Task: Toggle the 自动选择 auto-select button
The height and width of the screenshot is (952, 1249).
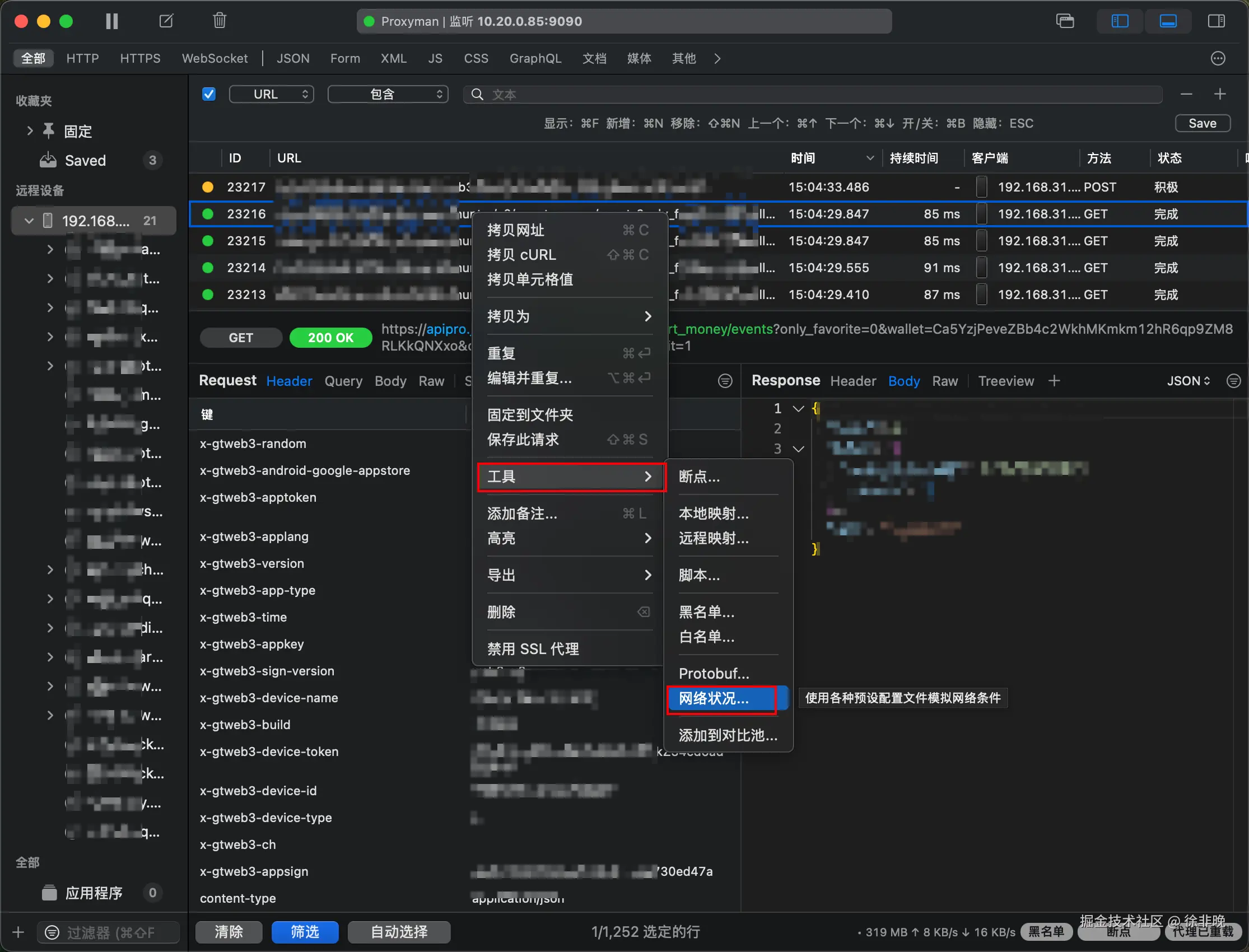Action: point(399,932)
